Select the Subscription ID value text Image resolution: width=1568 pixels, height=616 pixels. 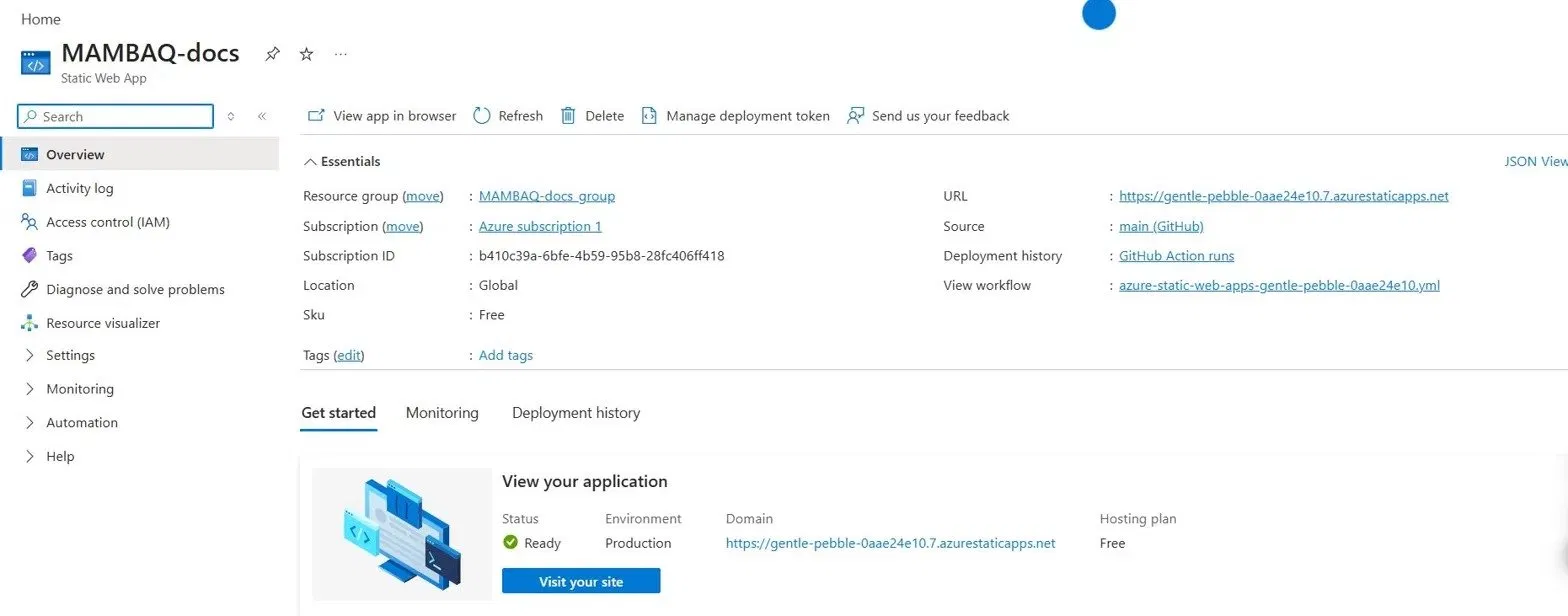click(602, 256)
